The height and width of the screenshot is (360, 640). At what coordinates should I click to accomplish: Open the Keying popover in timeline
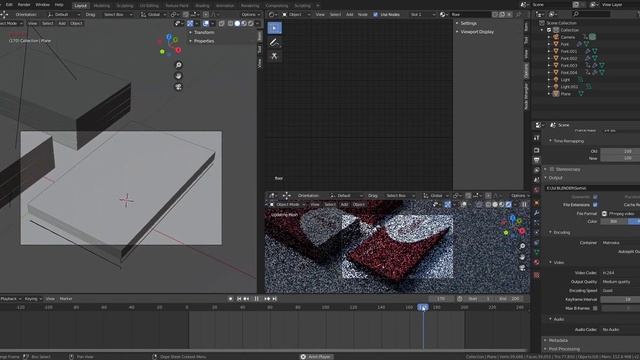click(33, 299)
